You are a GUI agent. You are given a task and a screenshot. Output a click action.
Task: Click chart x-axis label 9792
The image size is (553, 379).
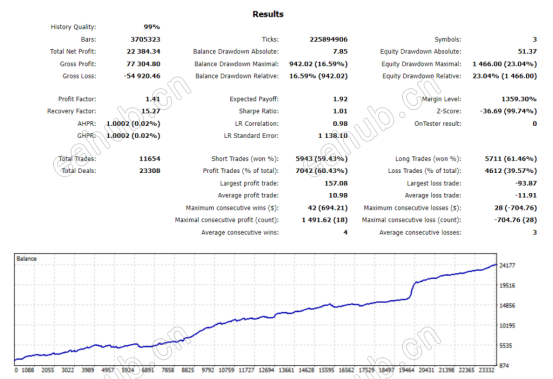(208, 370)
